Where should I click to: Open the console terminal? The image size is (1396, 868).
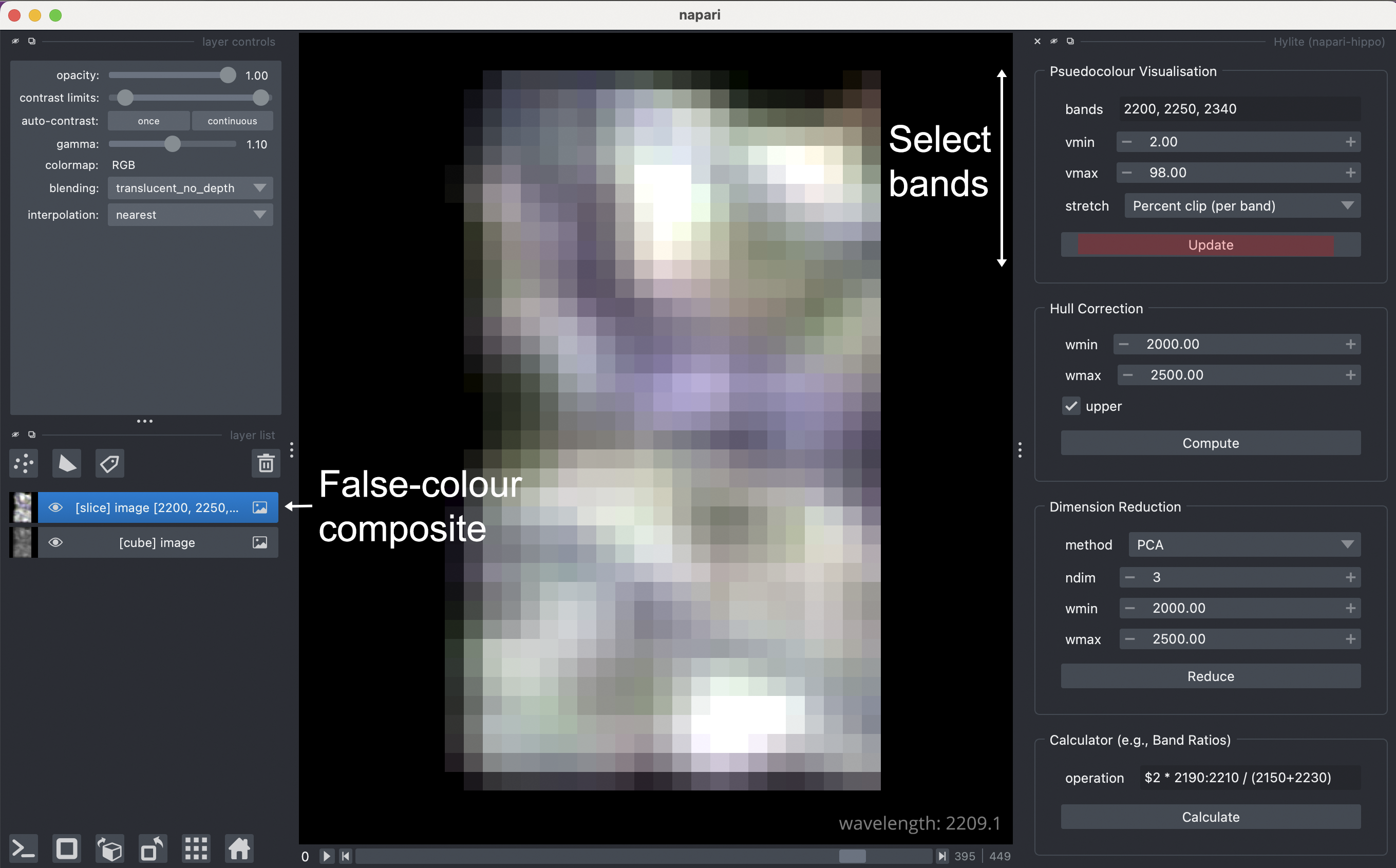pos(24,848)
